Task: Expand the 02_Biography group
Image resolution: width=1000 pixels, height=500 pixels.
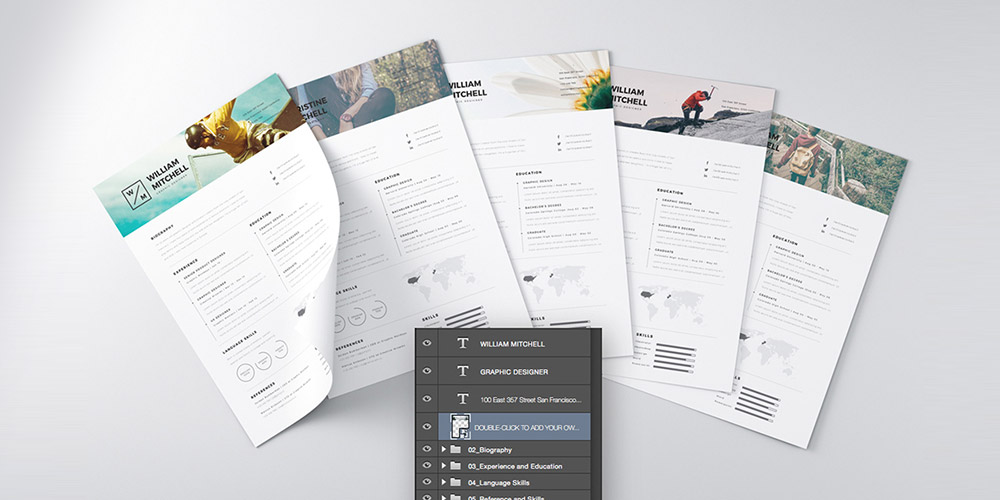Action: [443, 451]
